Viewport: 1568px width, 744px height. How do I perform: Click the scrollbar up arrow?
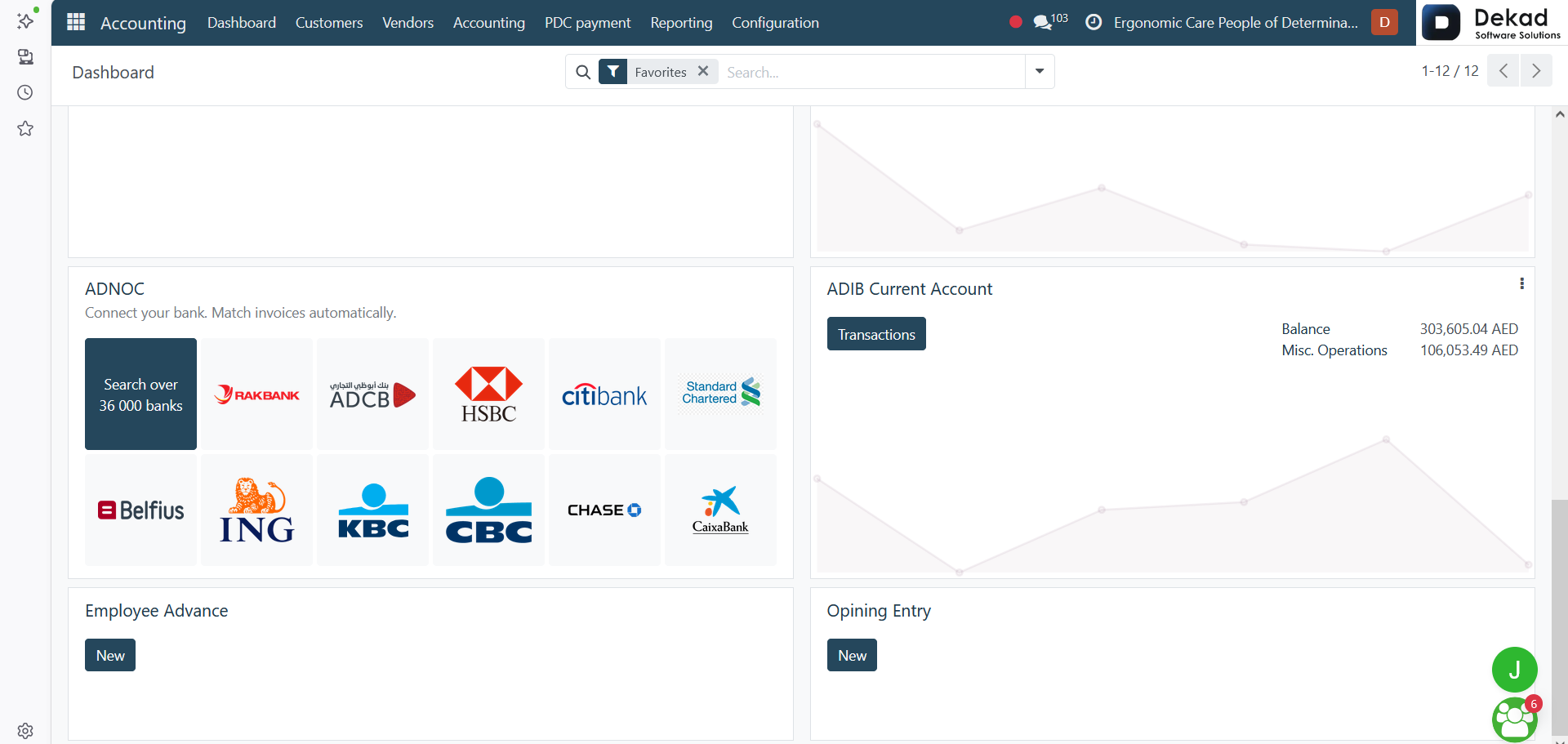(x=1560, y=114)
